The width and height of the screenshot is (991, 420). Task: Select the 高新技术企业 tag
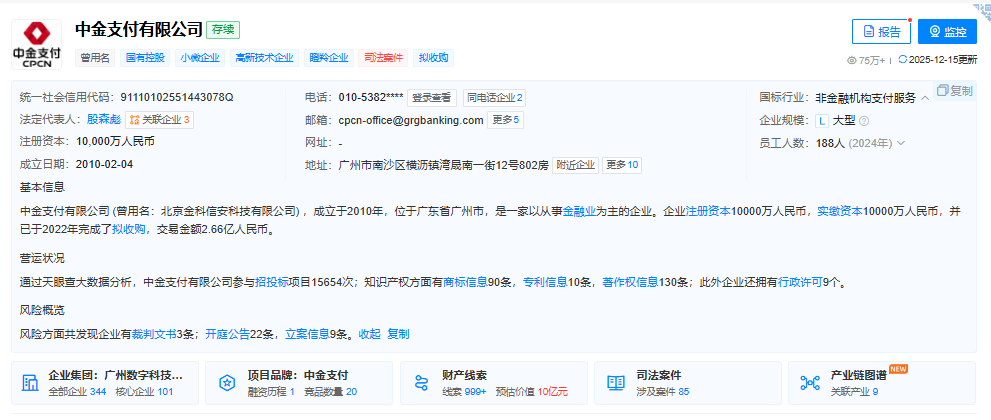coord(264,58)
